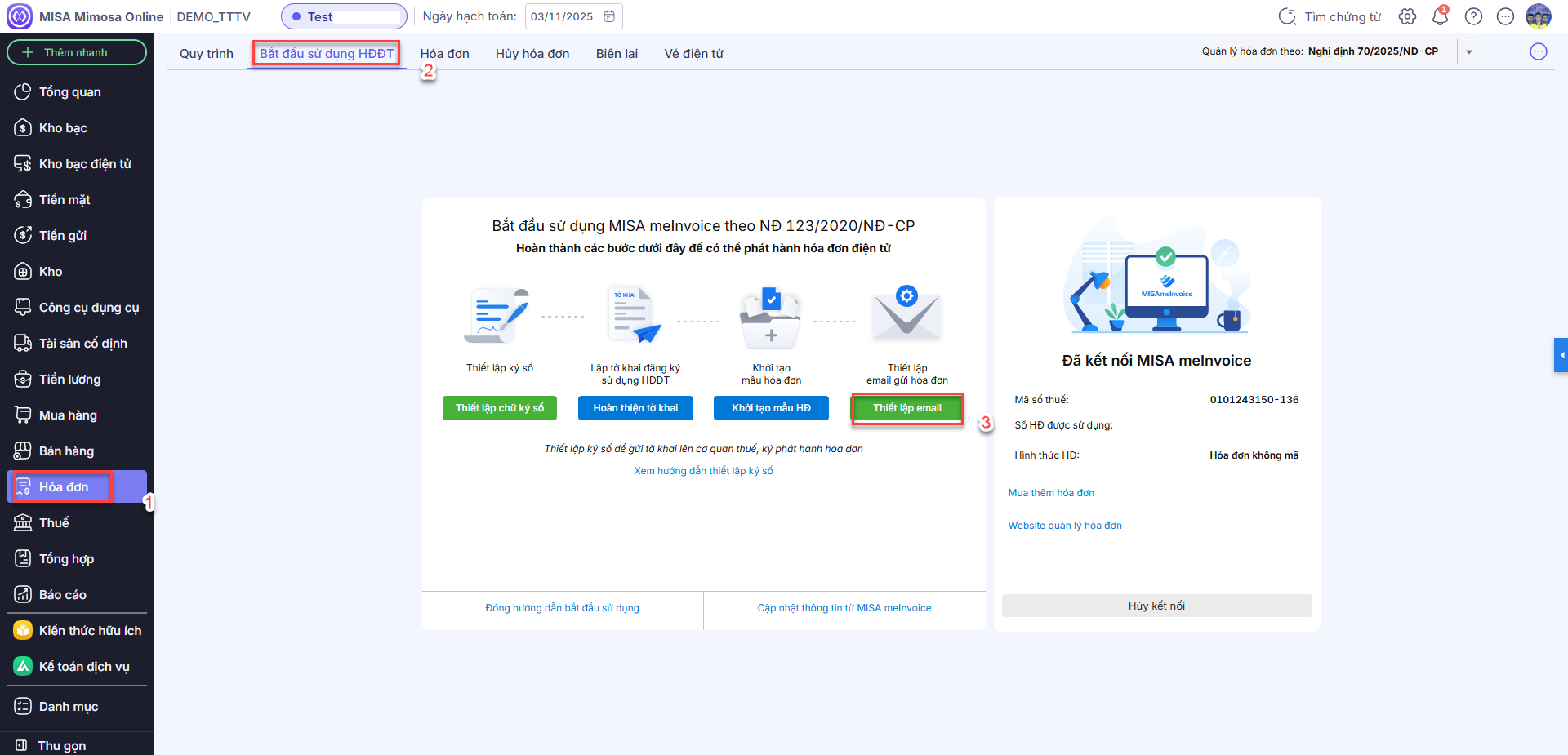This screenshot has height=755, width=1568.
Task: Click the DEMO_TTTV unit name
Action: [214, 16]
